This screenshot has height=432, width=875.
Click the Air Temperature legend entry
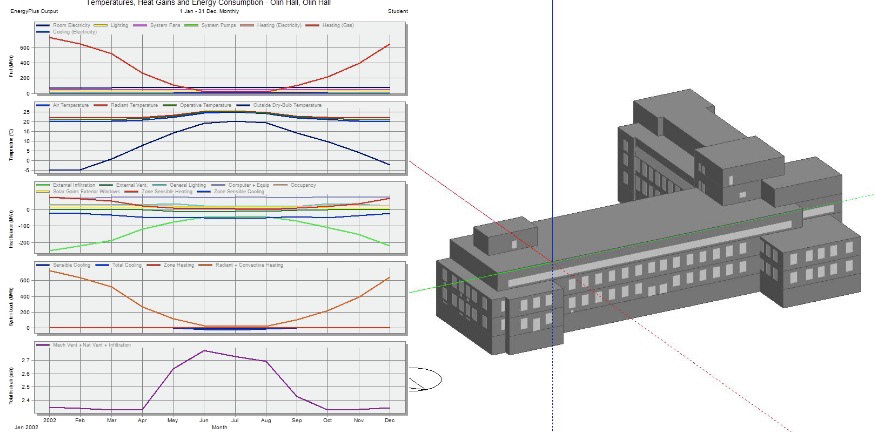pyautogui.click(x=61, y=105)
